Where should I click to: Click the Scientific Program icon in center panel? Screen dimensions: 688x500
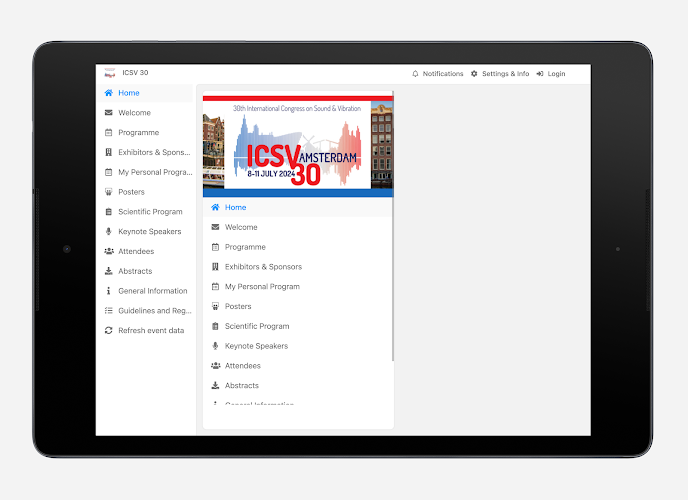click(x=215, y=326)
